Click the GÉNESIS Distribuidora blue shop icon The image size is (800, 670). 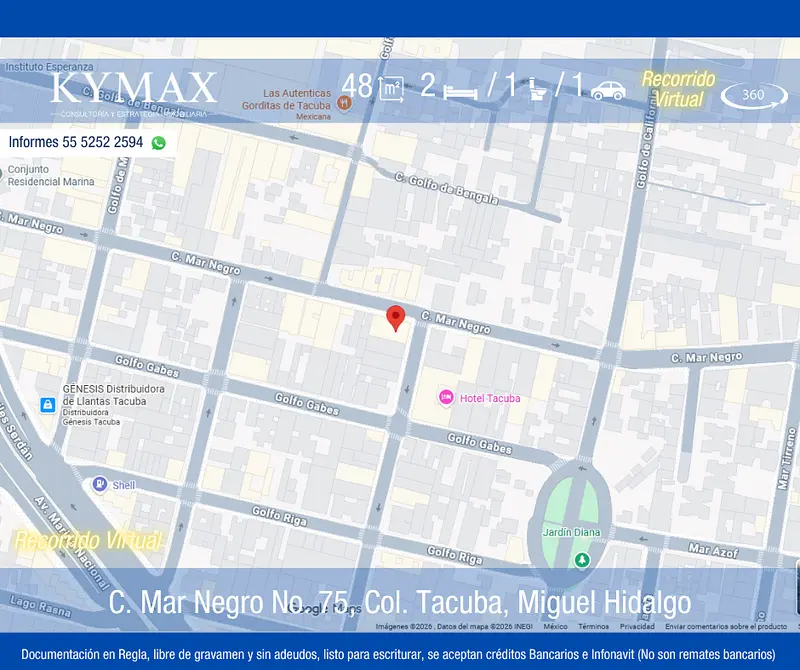tap(47, 405)
